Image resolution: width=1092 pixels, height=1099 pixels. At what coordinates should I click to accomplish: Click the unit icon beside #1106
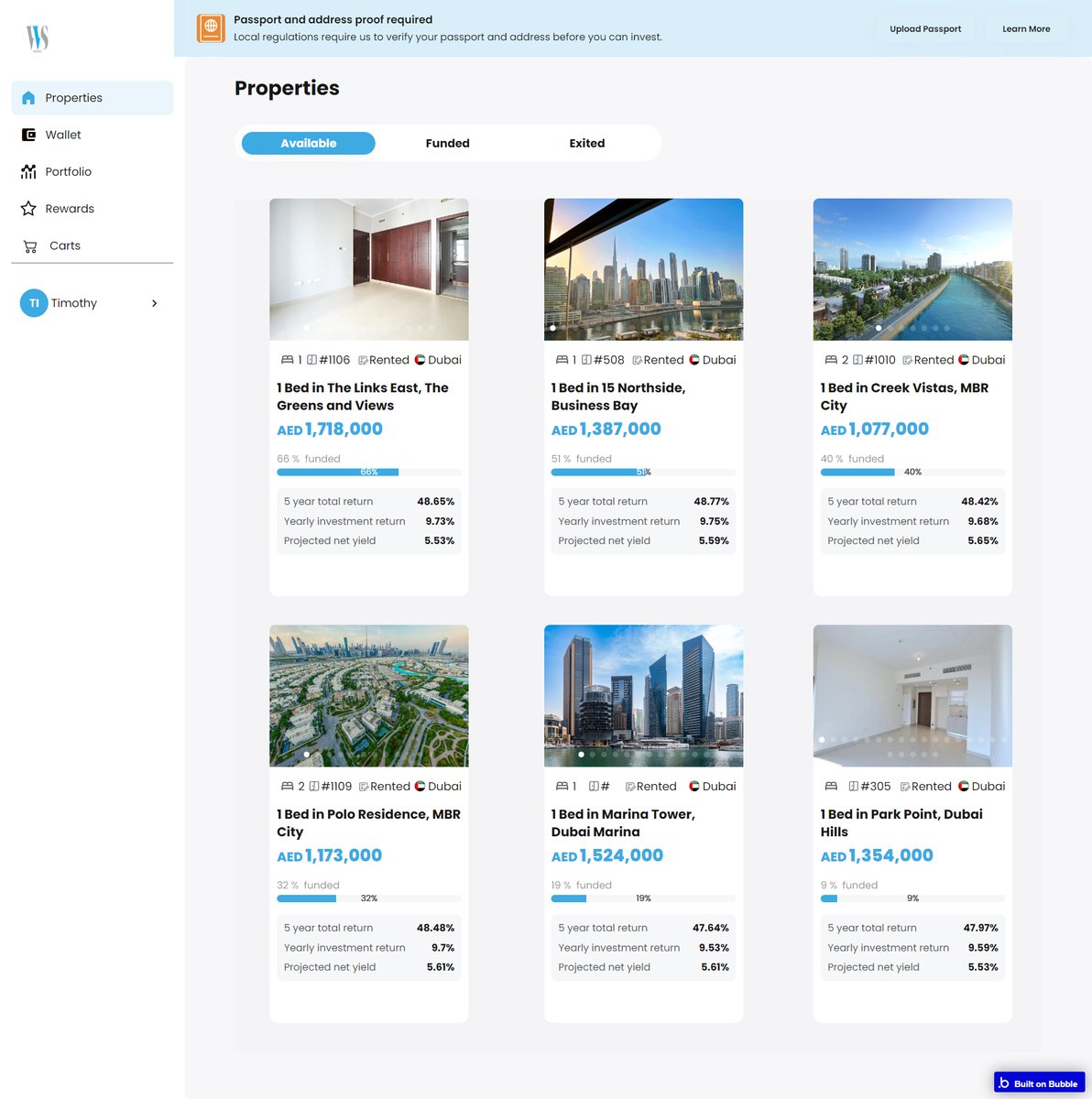tap(311, 360)
